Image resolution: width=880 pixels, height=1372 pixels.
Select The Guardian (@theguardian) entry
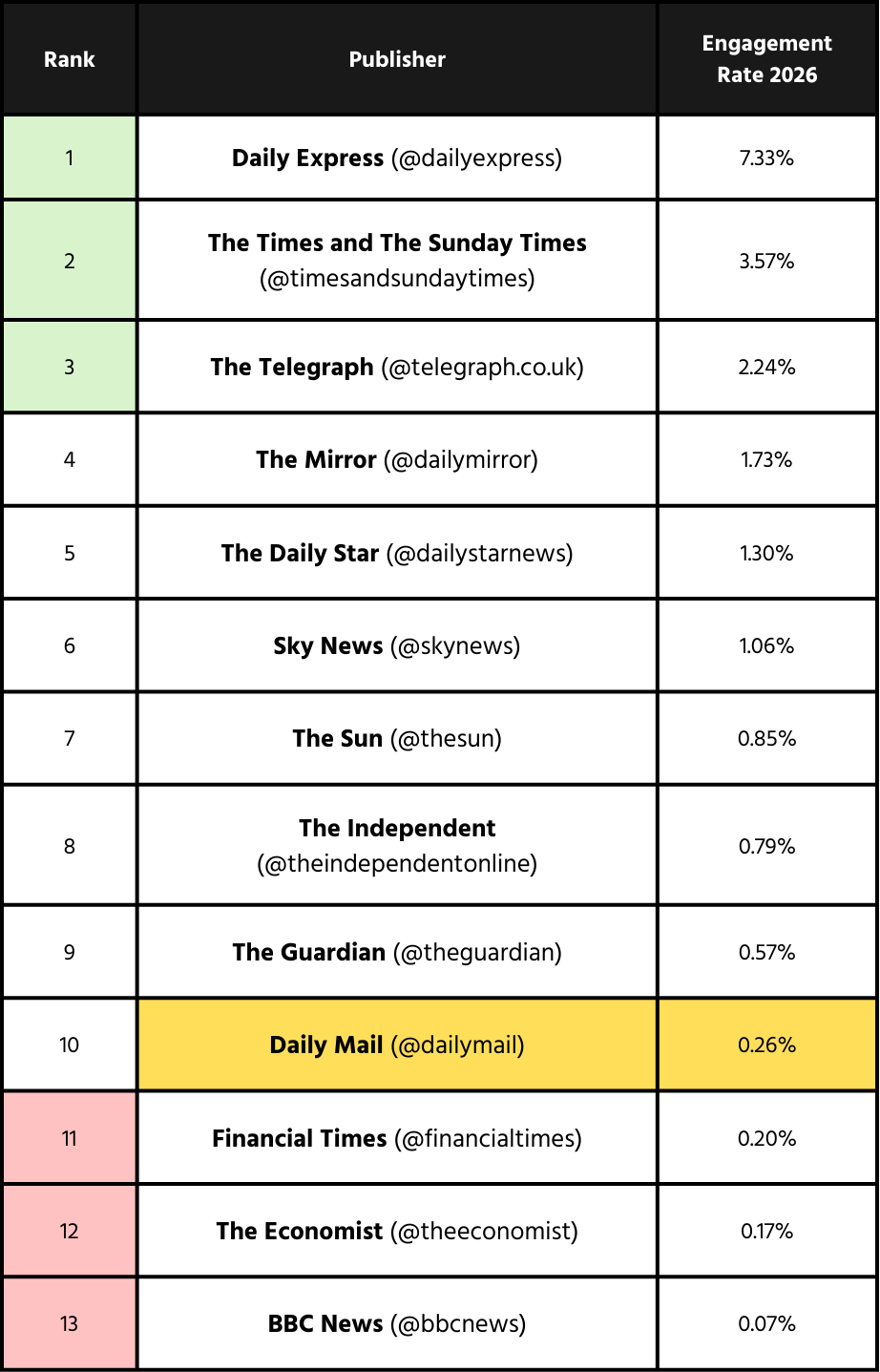tap(397, 952)
